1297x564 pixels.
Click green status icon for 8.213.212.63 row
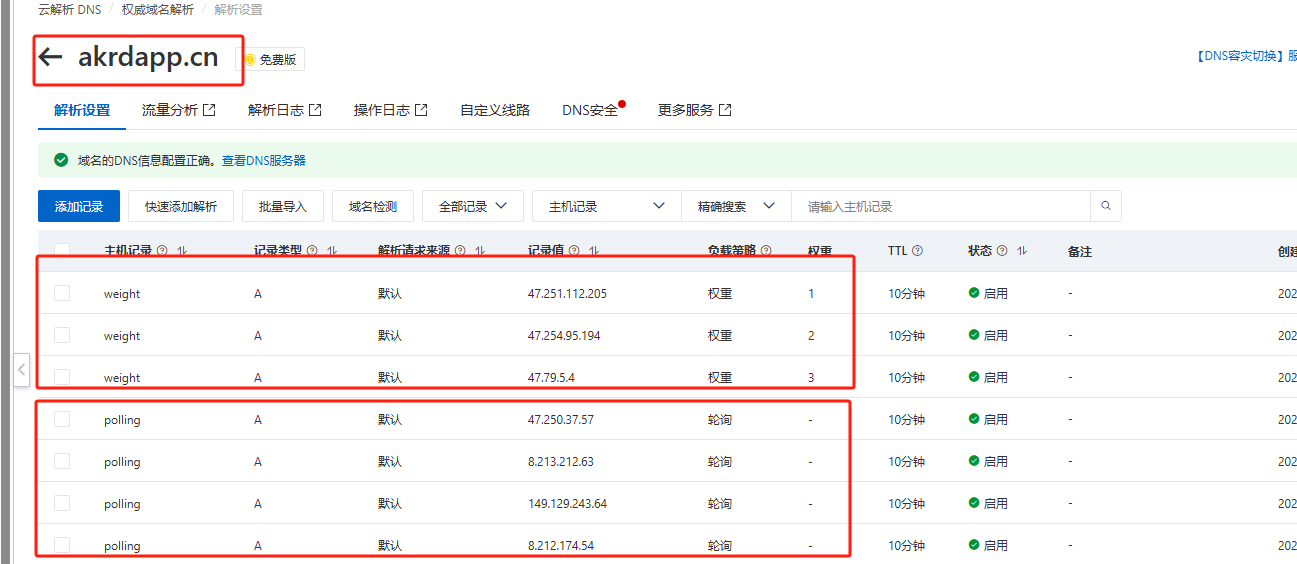(974, 461)
